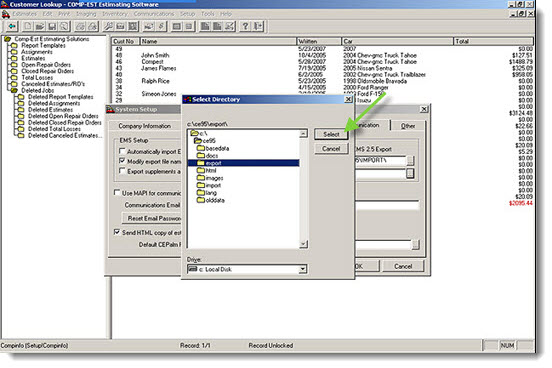Click the back arrow toolbar icon
This screenshot has width=552, height=368.
tap(12, 26)
